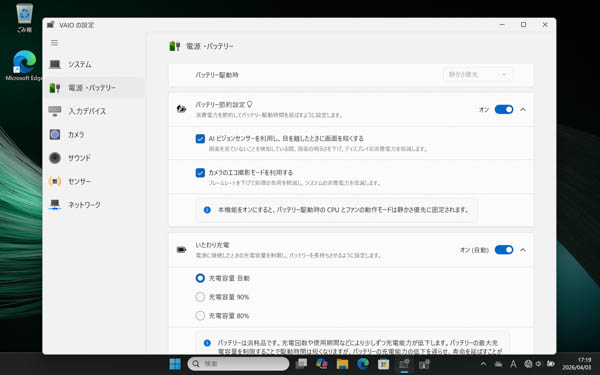The width and height of the screenshot is (600, 375).
Task: Launch Copilot from the taskbar
Action: click(322, 364)
